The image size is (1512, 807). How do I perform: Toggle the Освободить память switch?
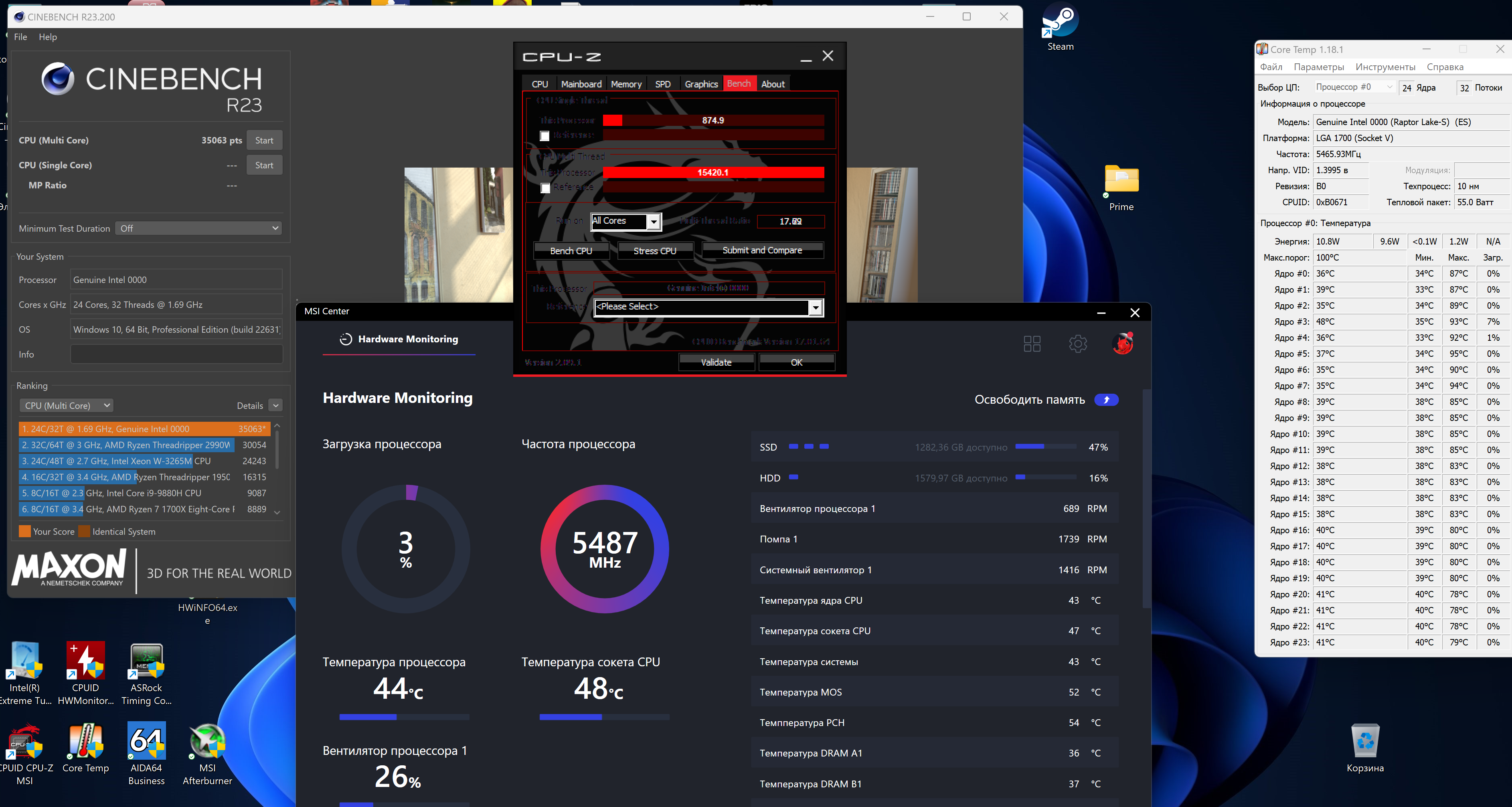[1106, 400]
